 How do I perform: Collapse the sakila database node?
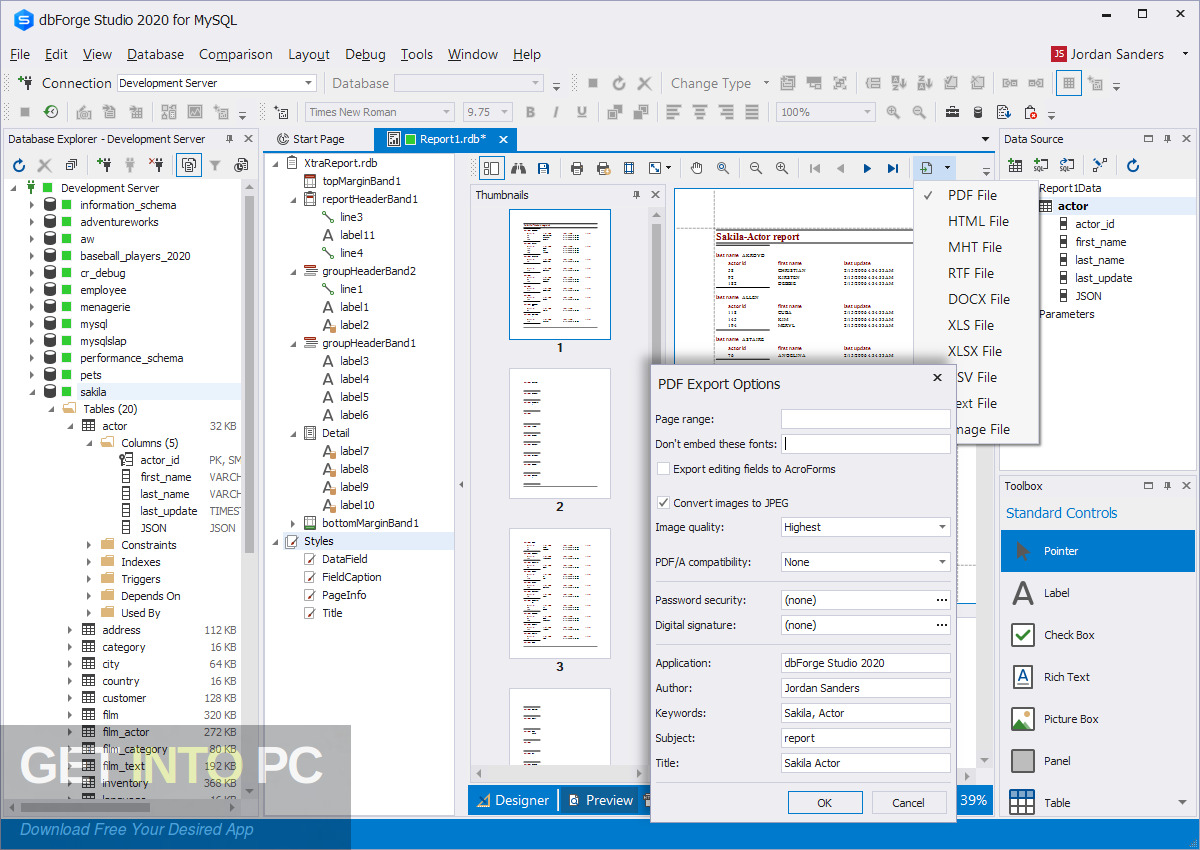click(31, 392)
